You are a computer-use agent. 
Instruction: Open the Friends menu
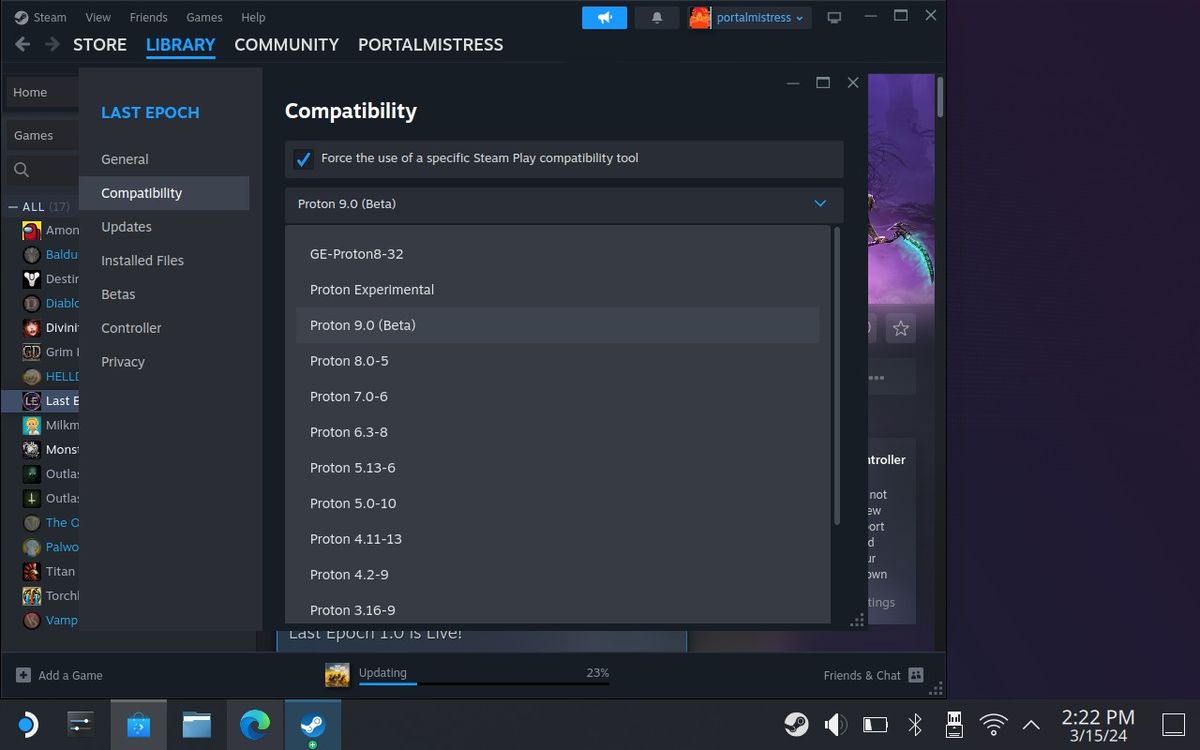pos(149,17)
